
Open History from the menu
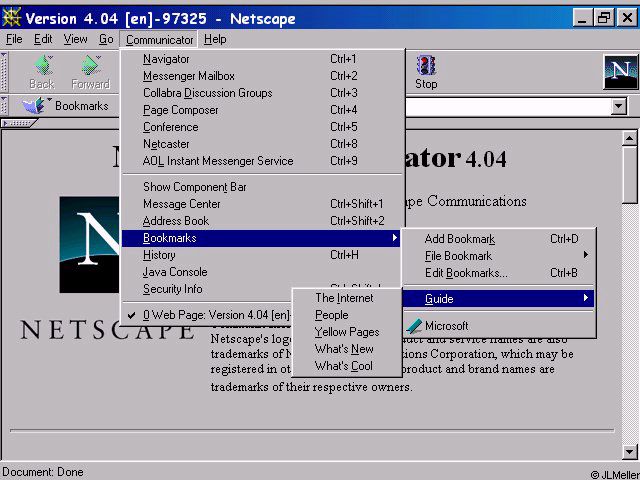click(261, 255)
